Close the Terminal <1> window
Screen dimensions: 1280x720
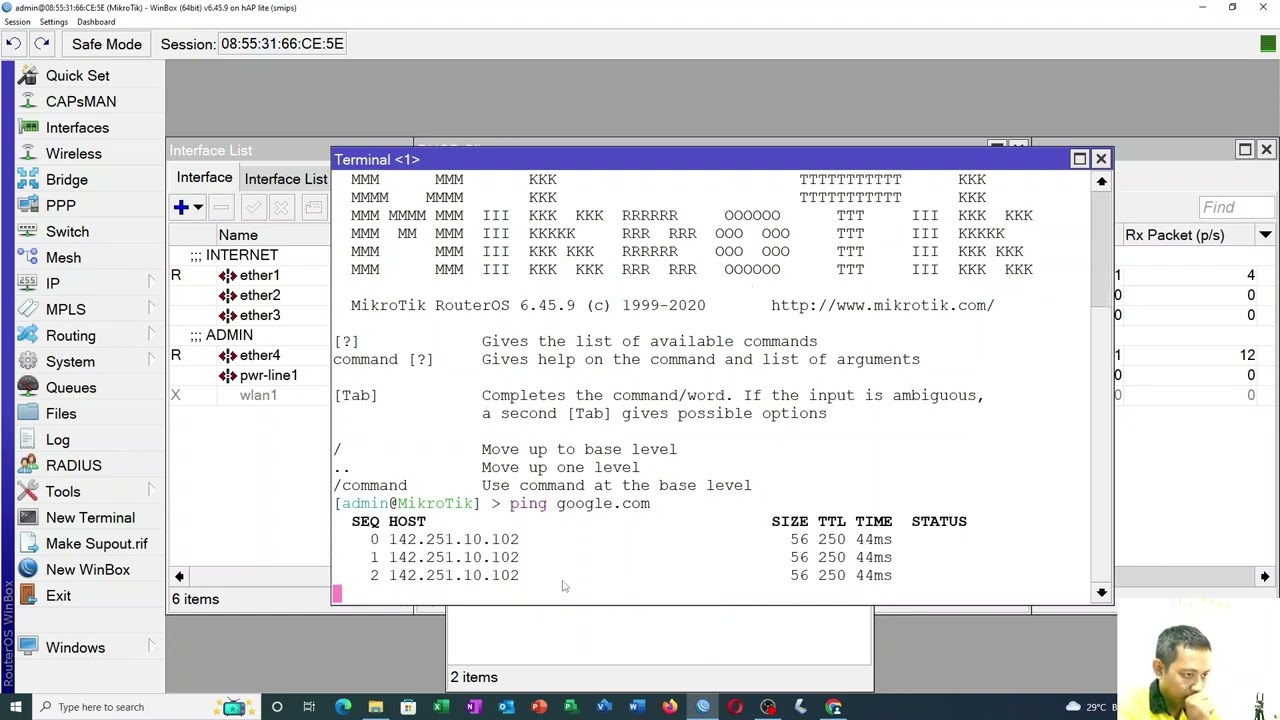[x=1101, y=159]
